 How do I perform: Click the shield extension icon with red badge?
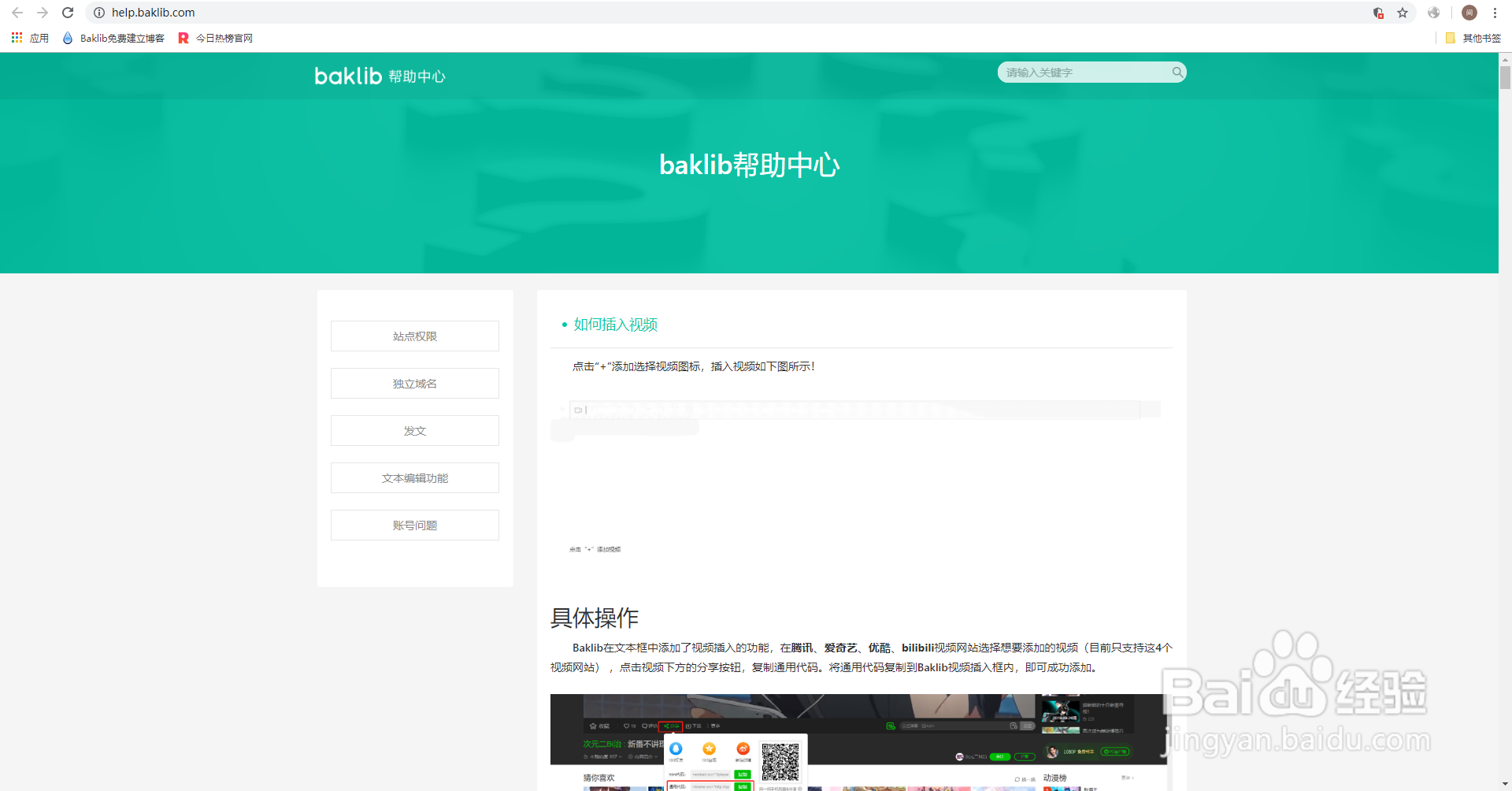point(1378,13)
